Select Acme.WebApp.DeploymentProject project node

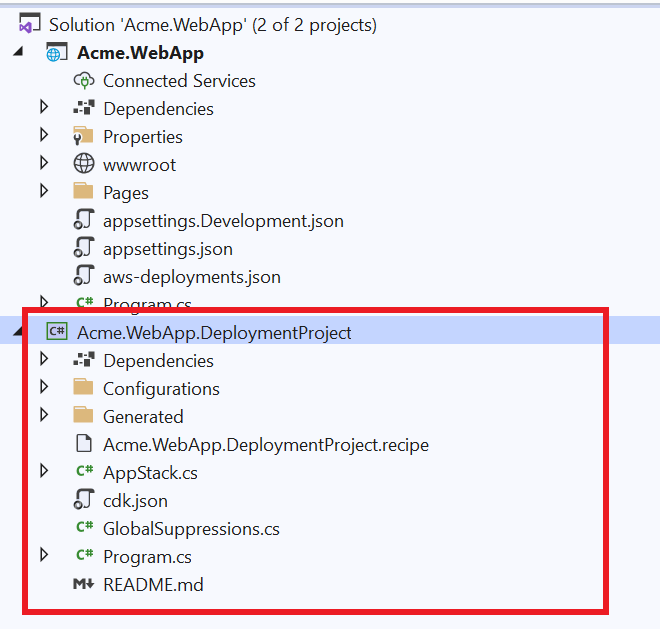click(214, 333)
